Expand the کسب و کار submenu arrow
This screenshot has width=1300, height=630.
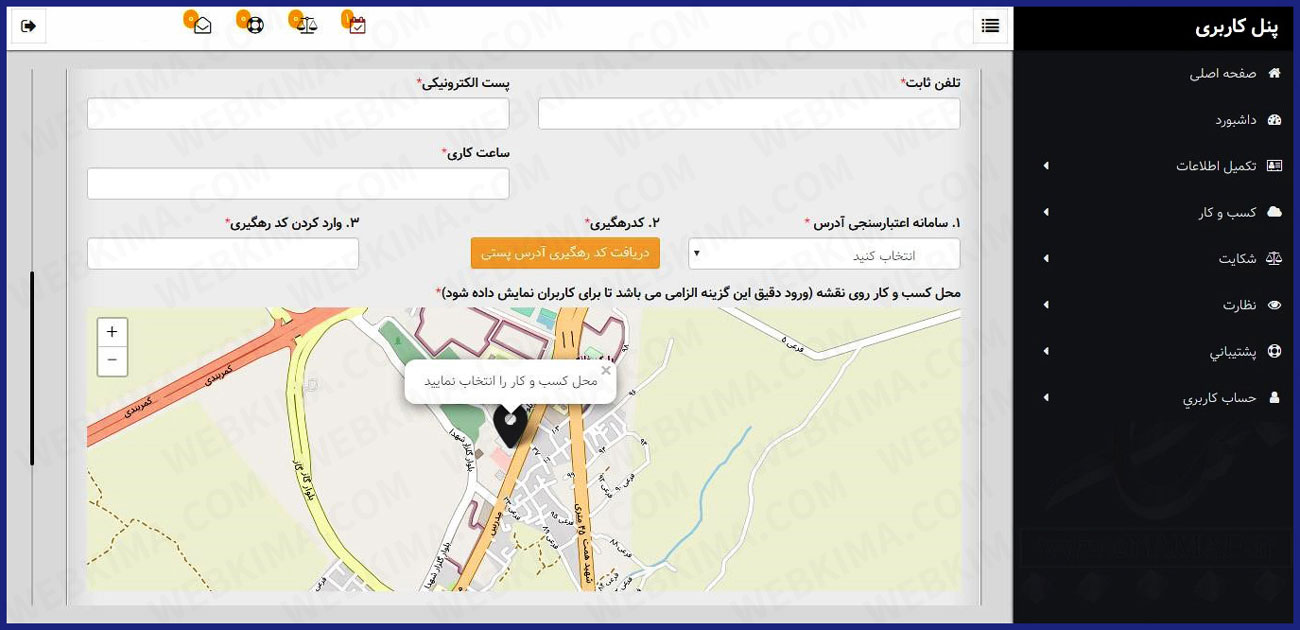click(1046, 212)
